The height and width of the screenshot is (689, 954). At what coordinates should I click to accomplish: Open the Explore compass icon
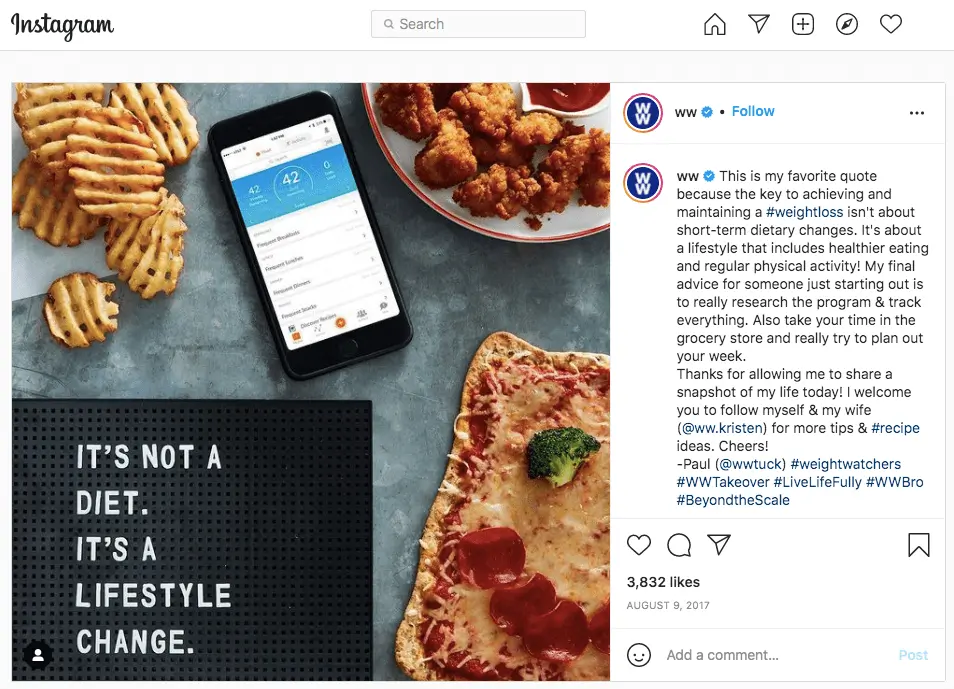point(847,23)
